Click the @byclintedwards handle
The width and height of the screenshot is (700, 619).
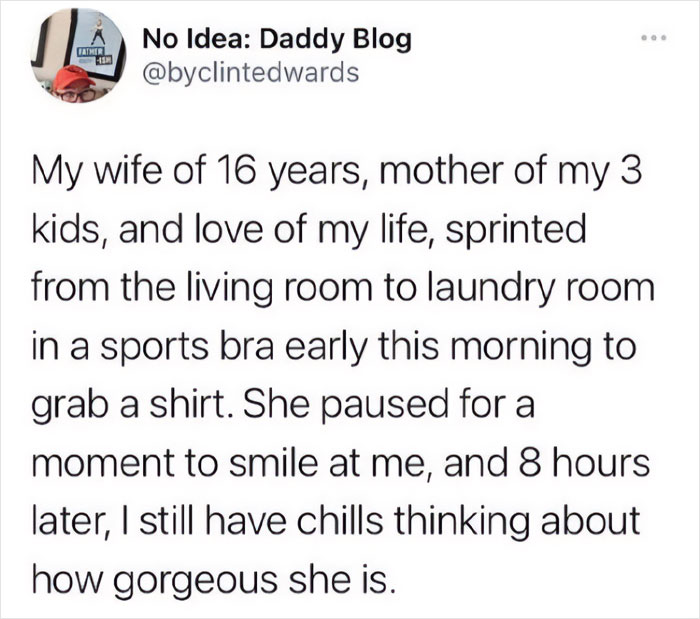click(250, 73)
